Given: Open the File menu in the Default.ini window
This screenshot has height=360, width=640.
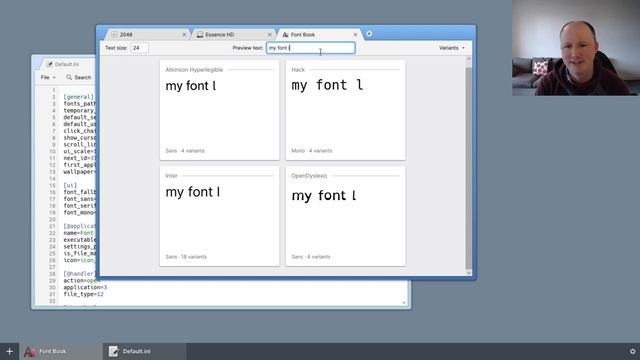Looking at the screenshot, I should [x=48, y=77].
